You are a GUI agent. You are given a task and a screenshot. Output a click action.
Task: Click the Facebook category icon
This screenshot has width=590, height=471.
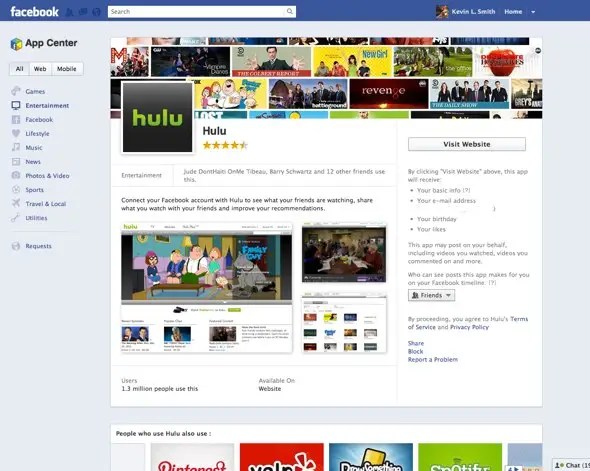[x=16, y=120]
